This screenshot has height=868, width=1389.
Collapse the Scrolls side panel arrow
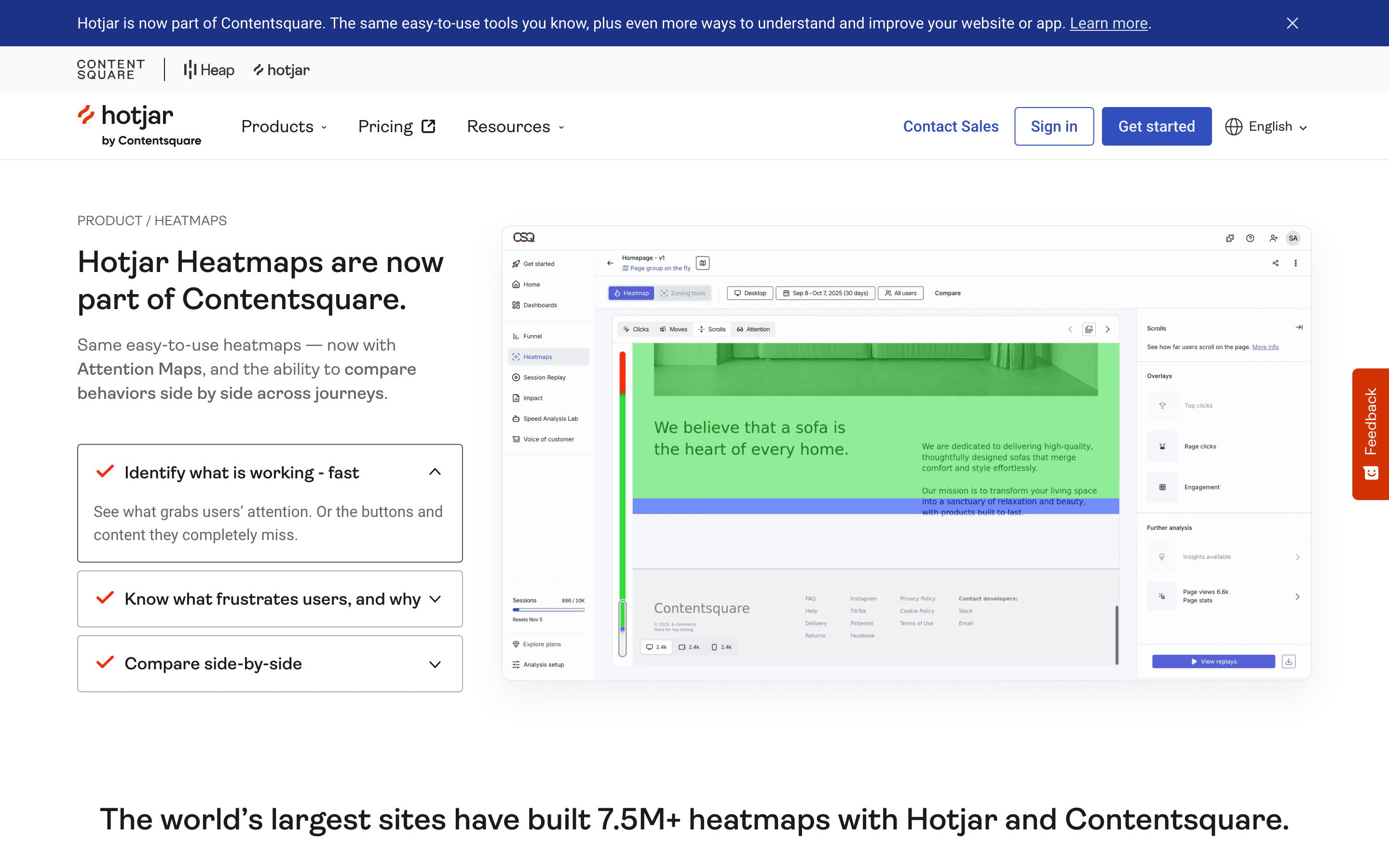tap(1298, 327)
